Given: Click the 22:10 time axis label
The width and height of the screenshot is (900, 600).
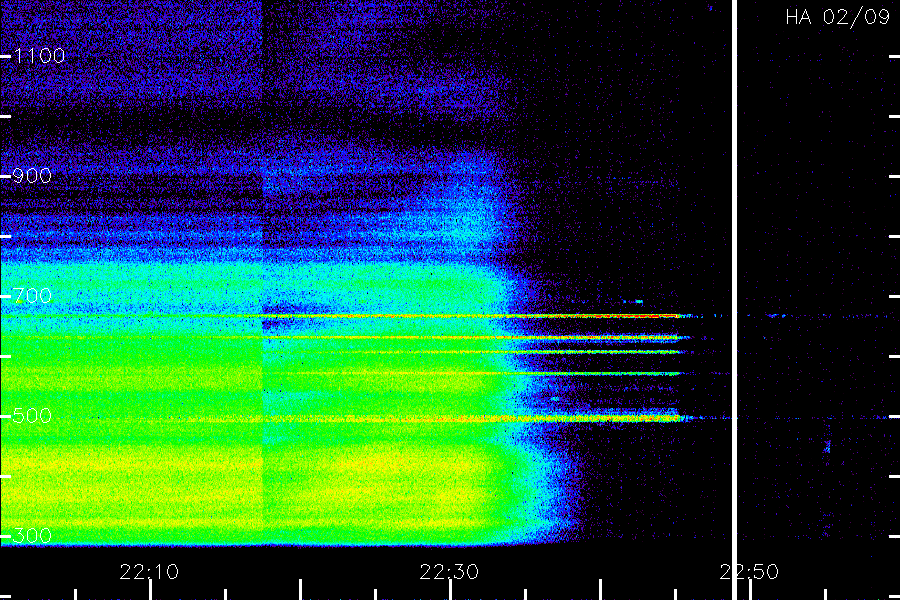Looking at the screenshot, I should (149, 572).
